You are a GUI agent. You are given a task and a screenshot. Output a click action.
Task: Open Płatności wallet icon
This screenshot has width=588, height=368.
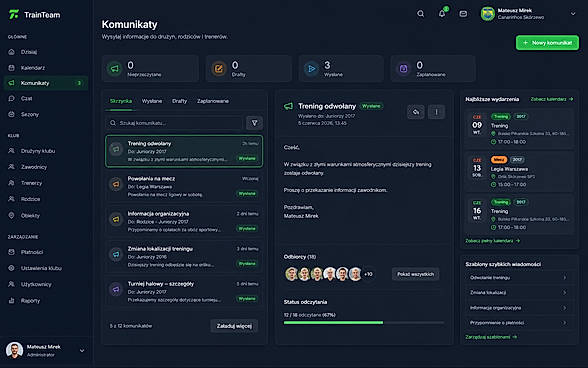[x=12, y=252]
